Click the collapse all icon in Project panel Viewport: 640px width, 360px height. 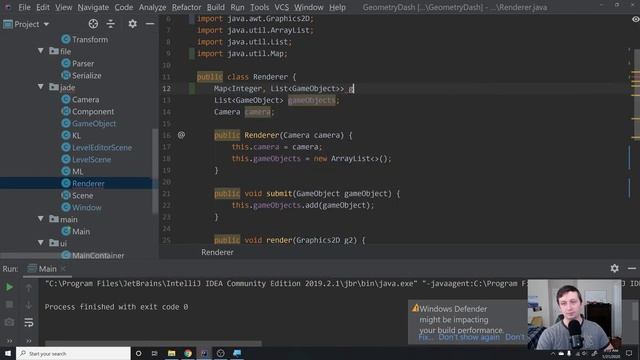pyautogui.click(x=111, y=24)
